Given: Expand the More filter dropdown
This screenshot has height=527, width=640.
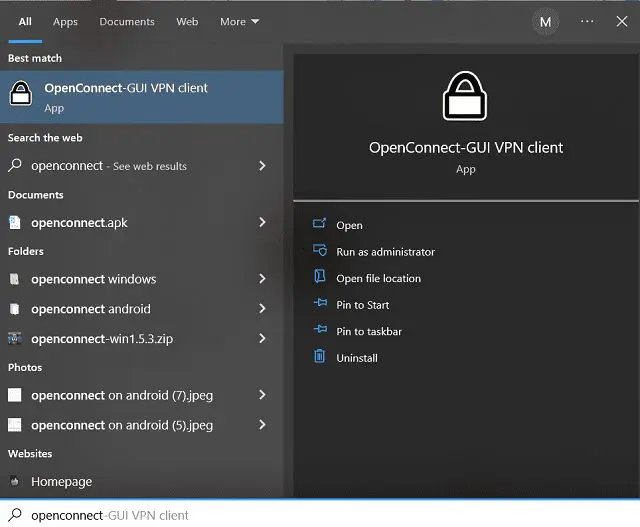Looking at the screenshot, I should coord(239,21).
